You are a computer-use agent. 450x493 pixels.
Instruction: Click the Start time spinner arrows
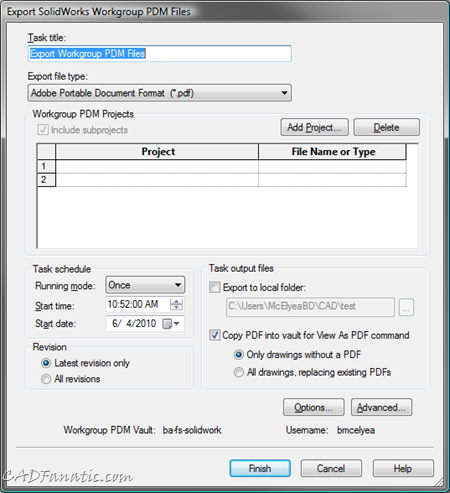coord(176,304)
